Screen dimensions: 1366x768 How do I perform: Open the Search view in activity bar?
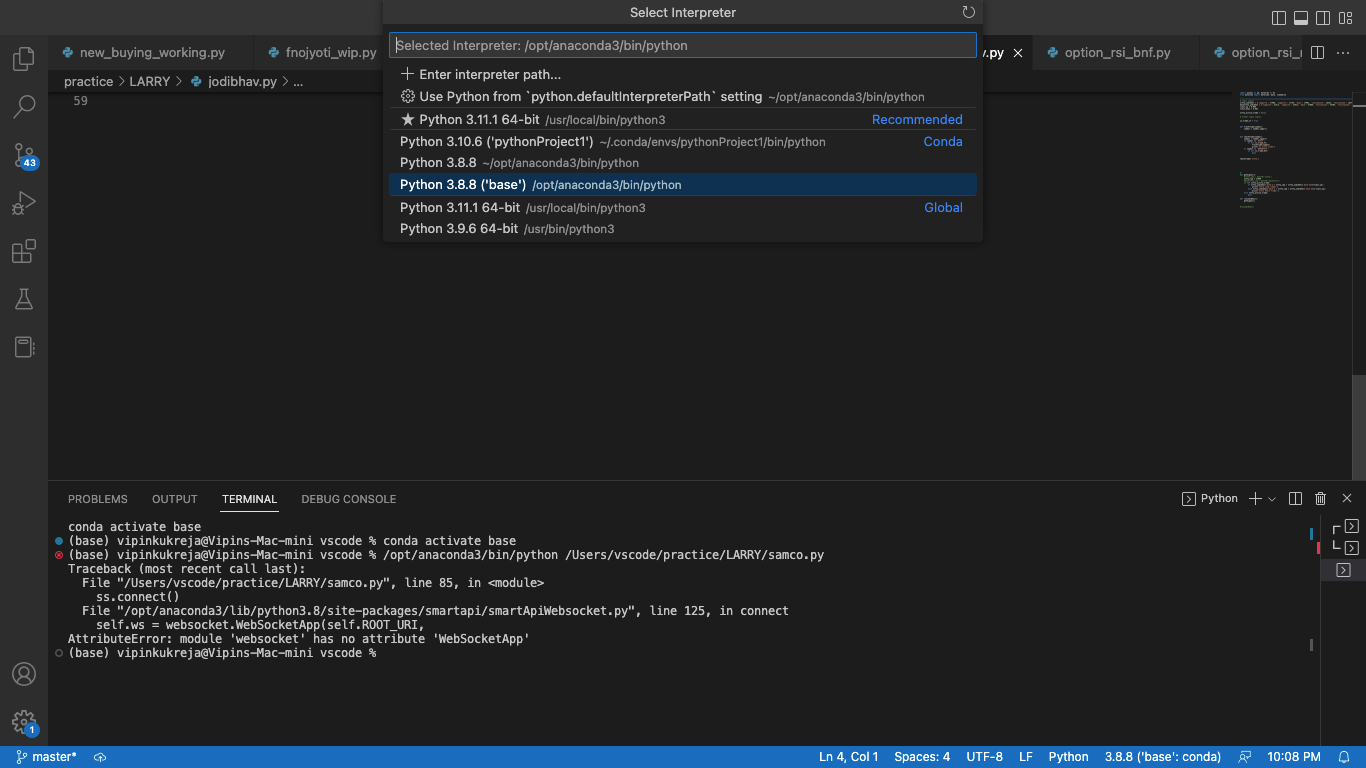click(24, 106)
